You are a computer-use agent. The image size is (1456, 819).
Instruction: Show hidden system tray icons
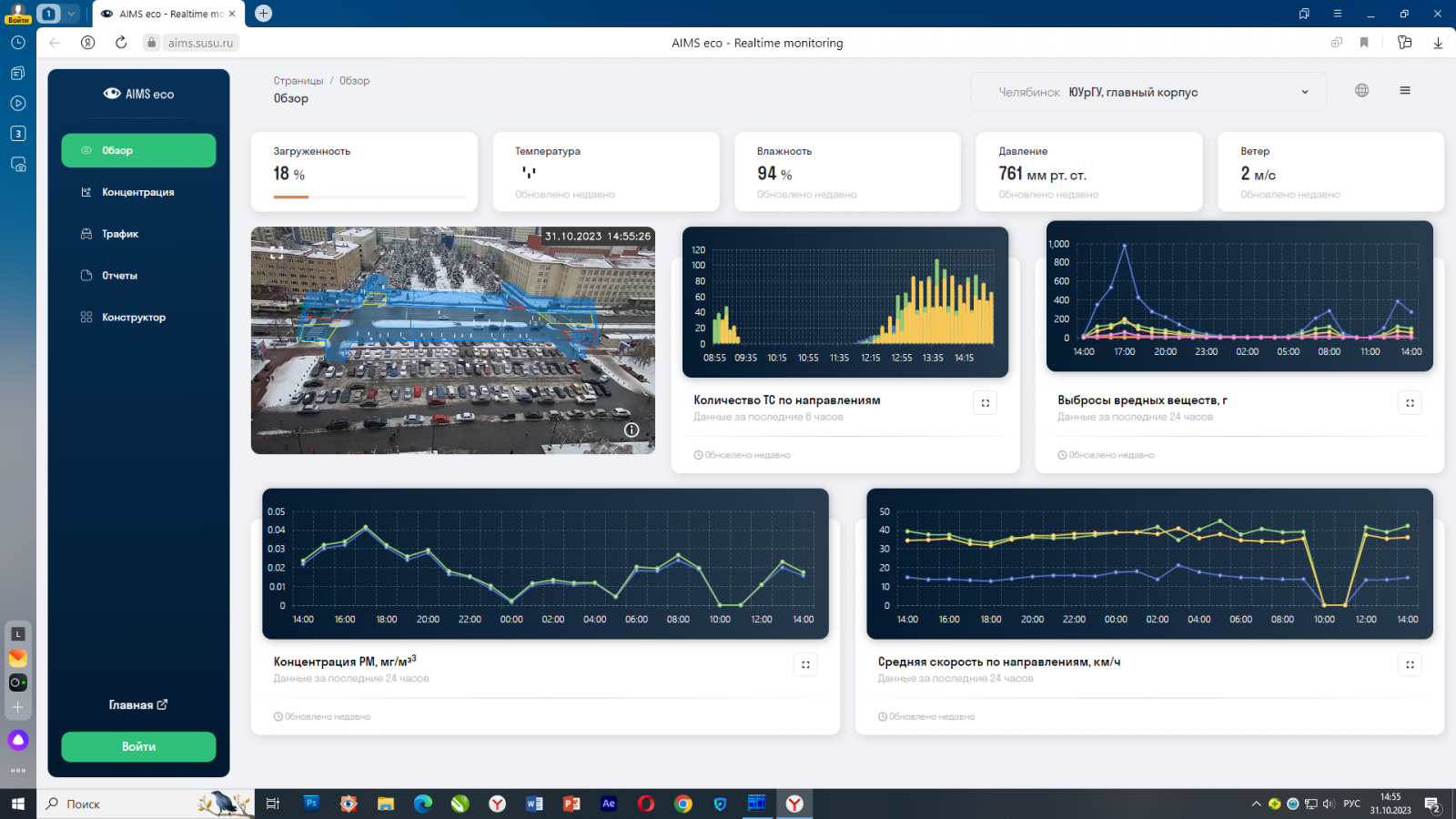(x=1256, y=804)
